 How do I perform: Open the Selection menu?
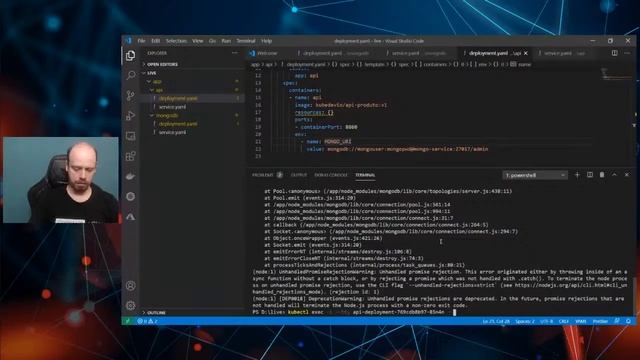[176, 41]
